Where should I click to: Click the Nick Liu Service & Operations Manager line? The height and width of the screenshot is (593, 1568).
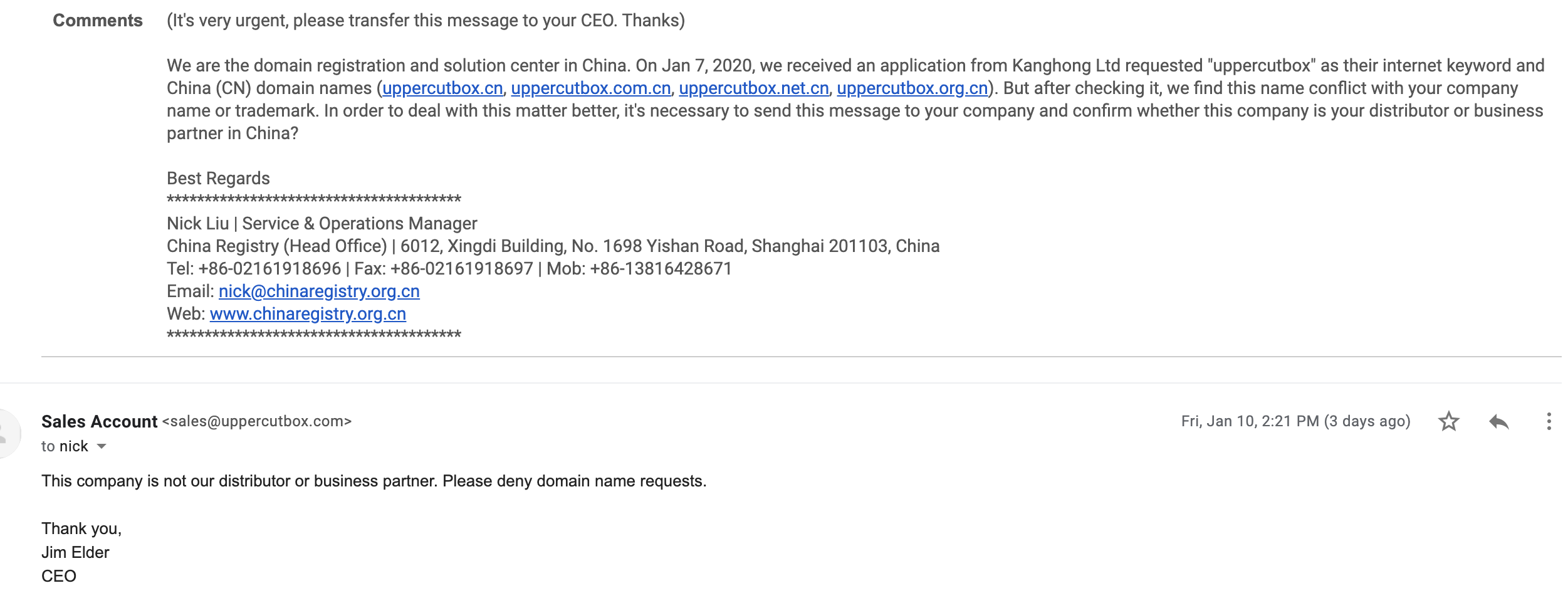pyautogui.click(x=321, y=224)
